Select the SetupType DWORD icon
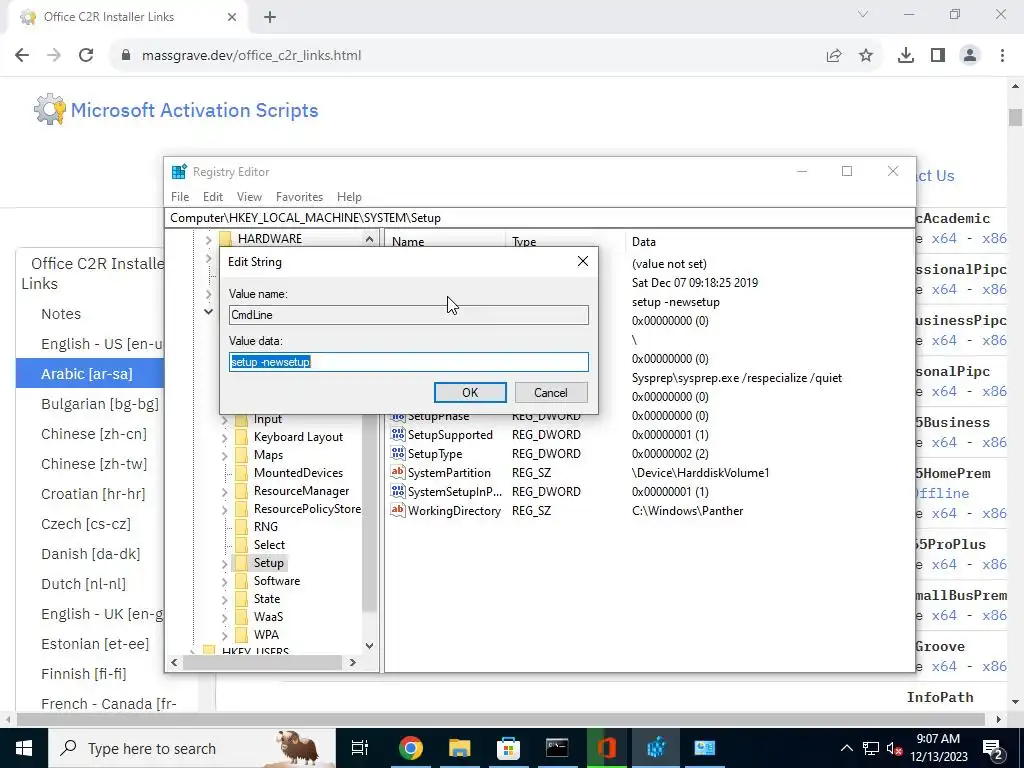The width and height of the screenshot is (1024, 768). coord(398,453)
